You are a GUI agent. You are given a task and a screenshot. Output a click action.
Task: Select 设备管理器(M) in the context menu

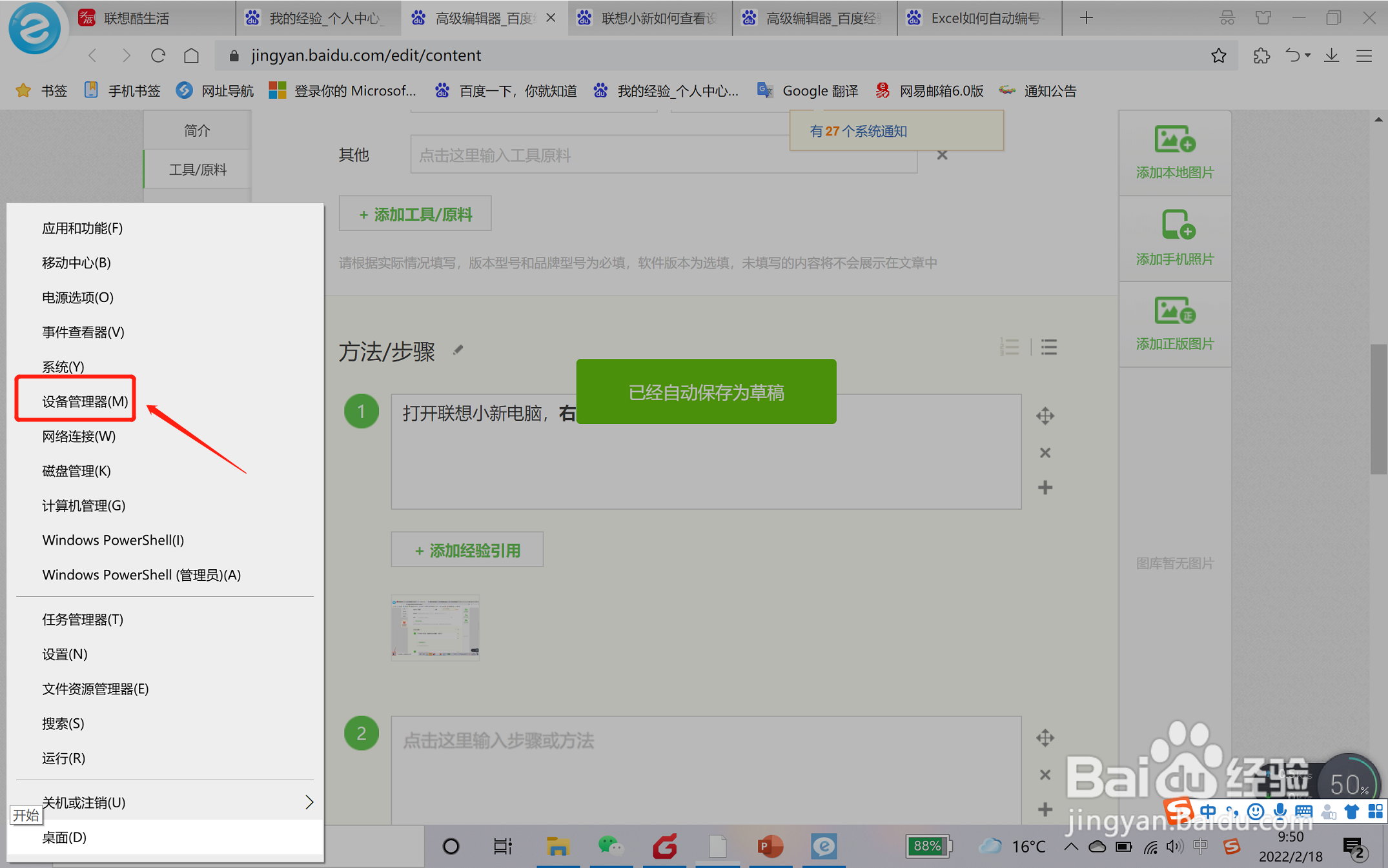(x=85, y=401)
